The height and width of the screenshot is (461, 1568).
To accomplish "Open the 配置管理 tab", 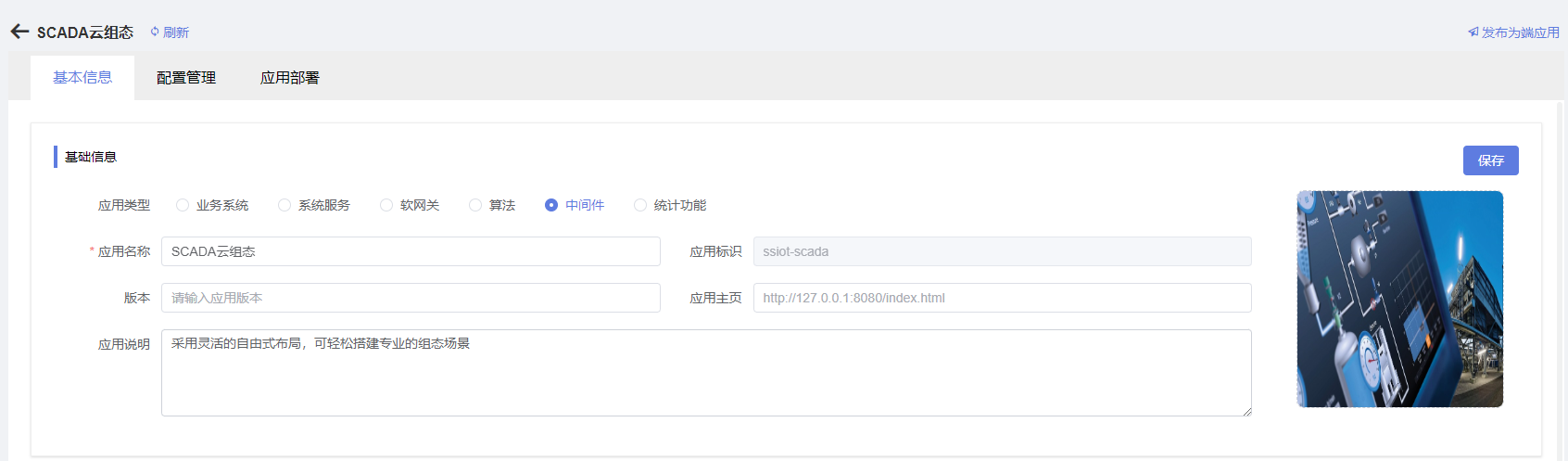I will tap(186, 78).
